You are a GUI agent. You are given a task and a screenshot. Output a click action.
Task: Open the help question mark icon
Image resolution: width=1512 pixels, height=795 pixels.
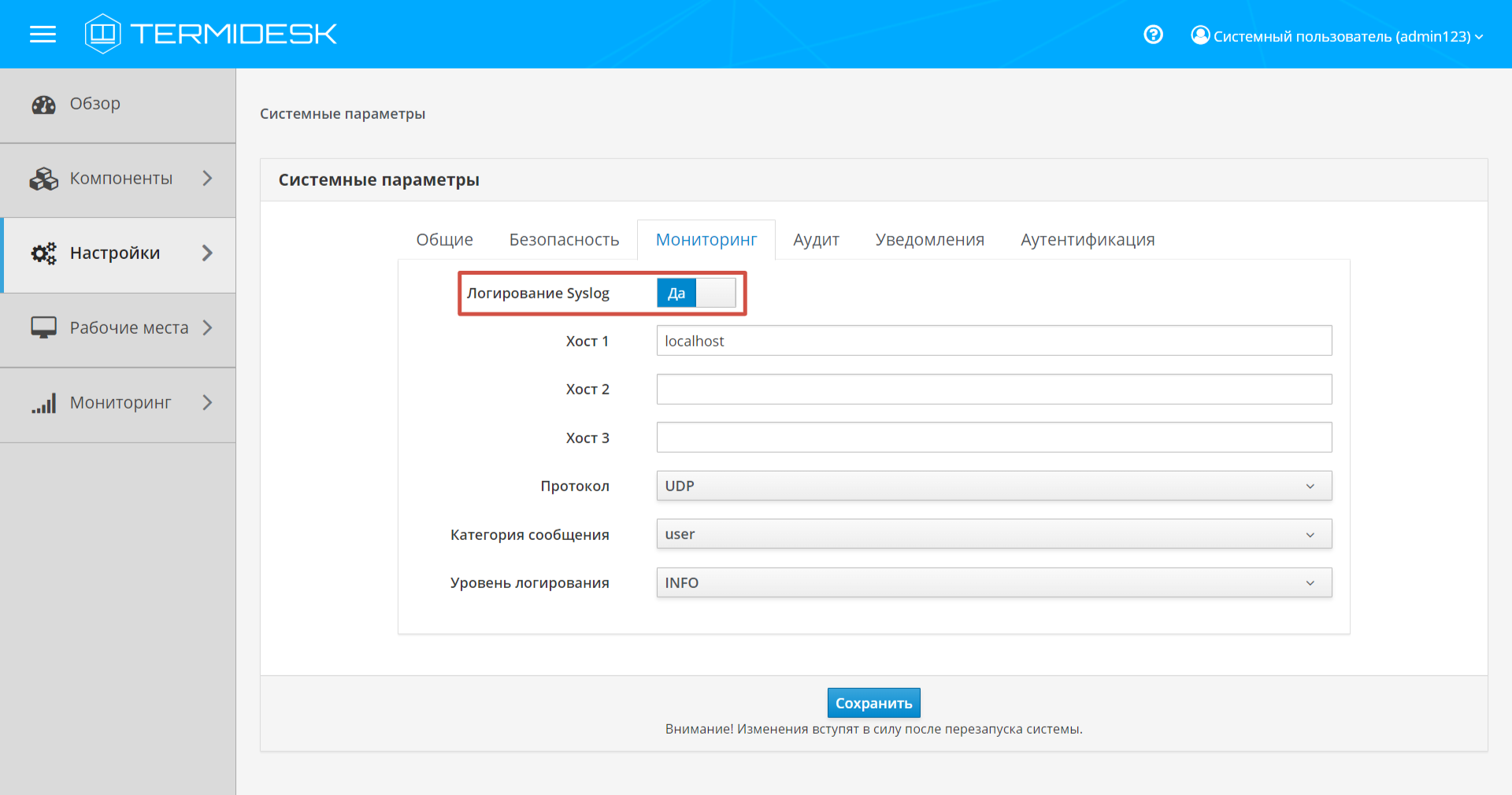1153,35
